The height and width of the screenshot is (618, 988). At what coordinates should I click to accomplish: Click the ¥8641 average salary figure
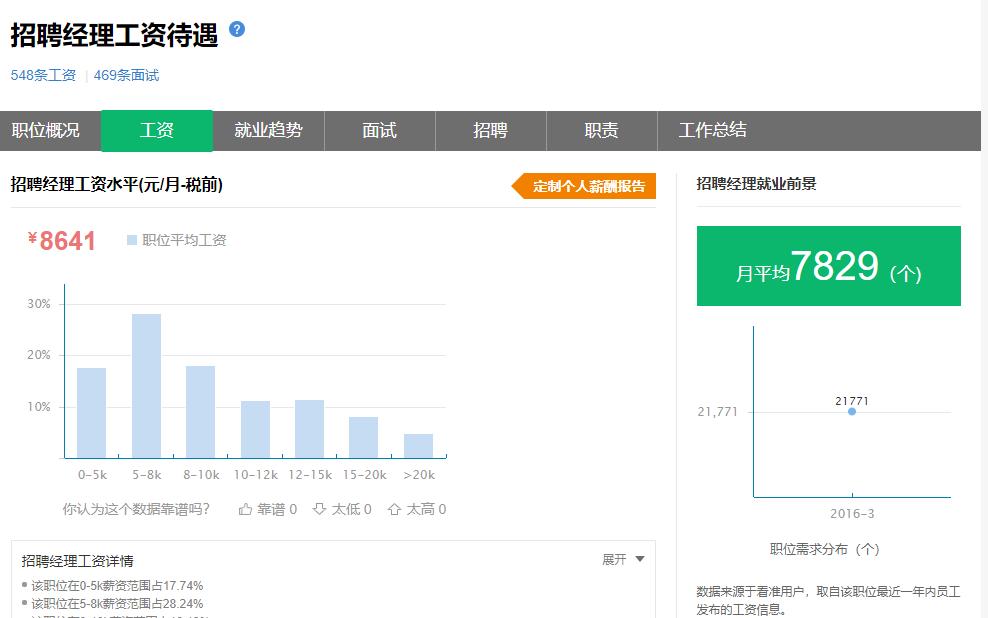coord(61,240)
